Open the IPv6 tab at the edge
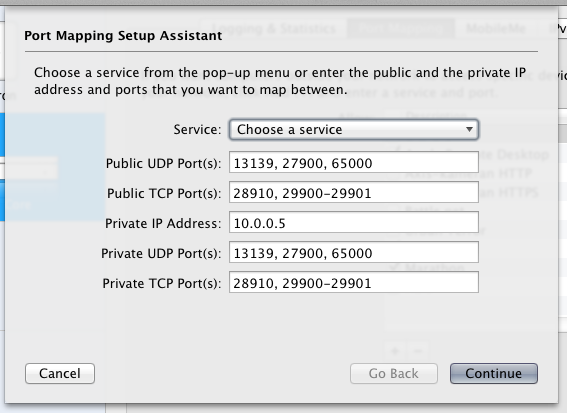Viewport: 567px width, 413px height. click(558, 28)
